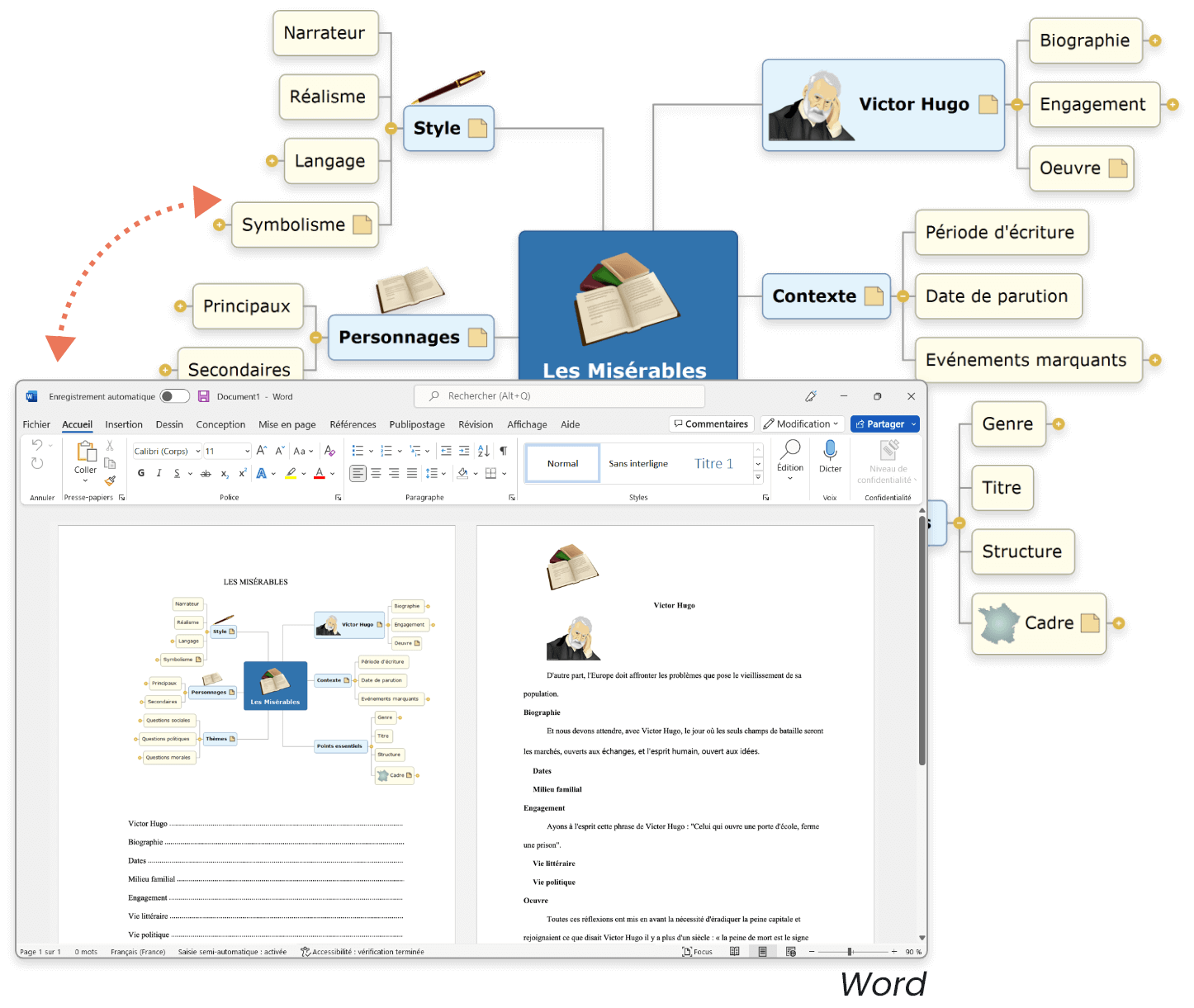The width and height of the screenshot is (1194, 1008).
Task: Click the Copy icon in Presse-papiers
Action: [x=110, y=463]
